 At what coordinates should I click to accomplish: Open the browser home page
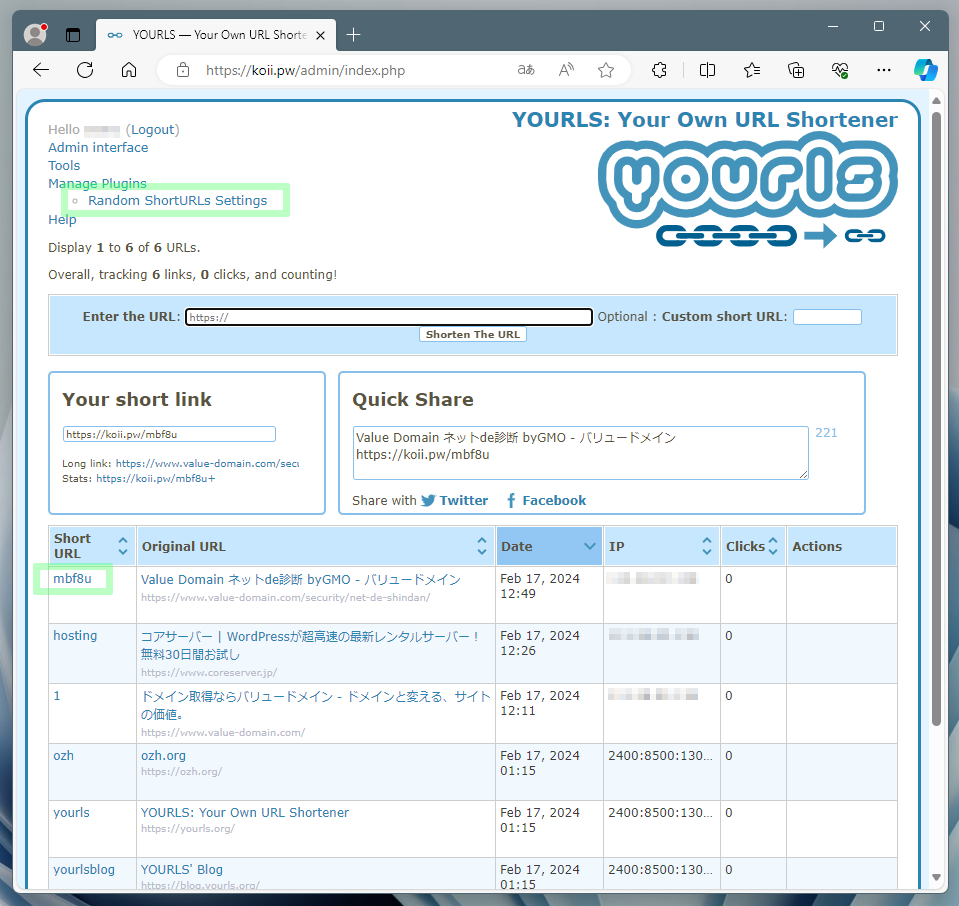point(129,70)
